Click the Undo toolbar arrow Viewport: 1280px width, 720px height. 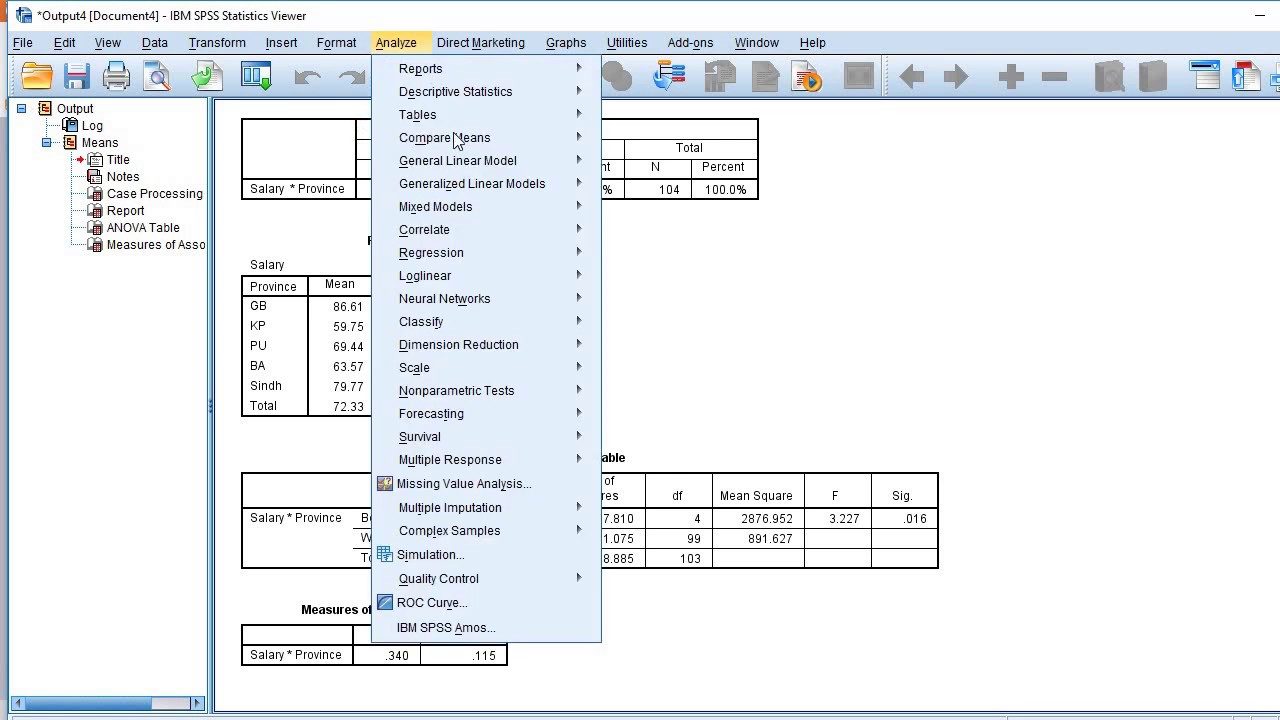[307, 76]
